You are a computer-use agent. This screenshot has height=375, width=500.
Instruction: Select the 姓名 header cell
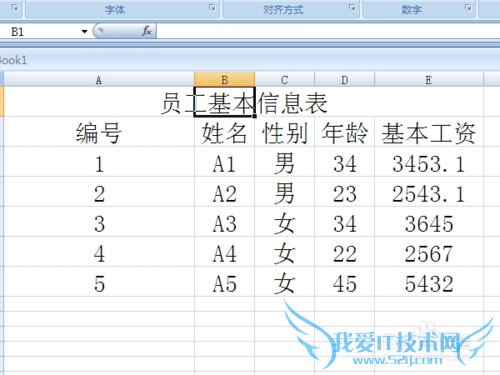(225, 132)
